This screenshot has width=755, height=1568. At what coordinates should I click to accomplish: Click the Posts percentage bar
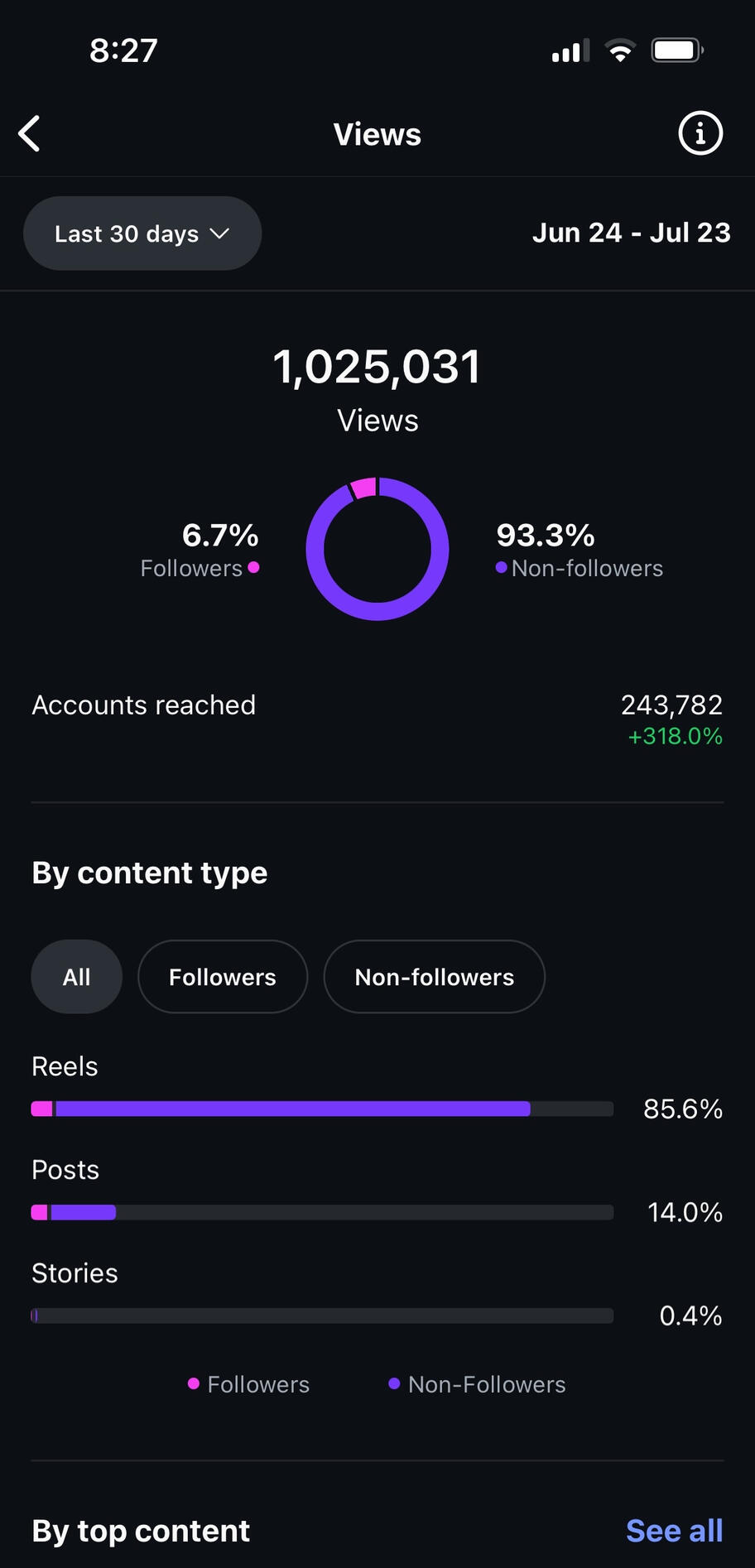click(x=322, y=1212)
